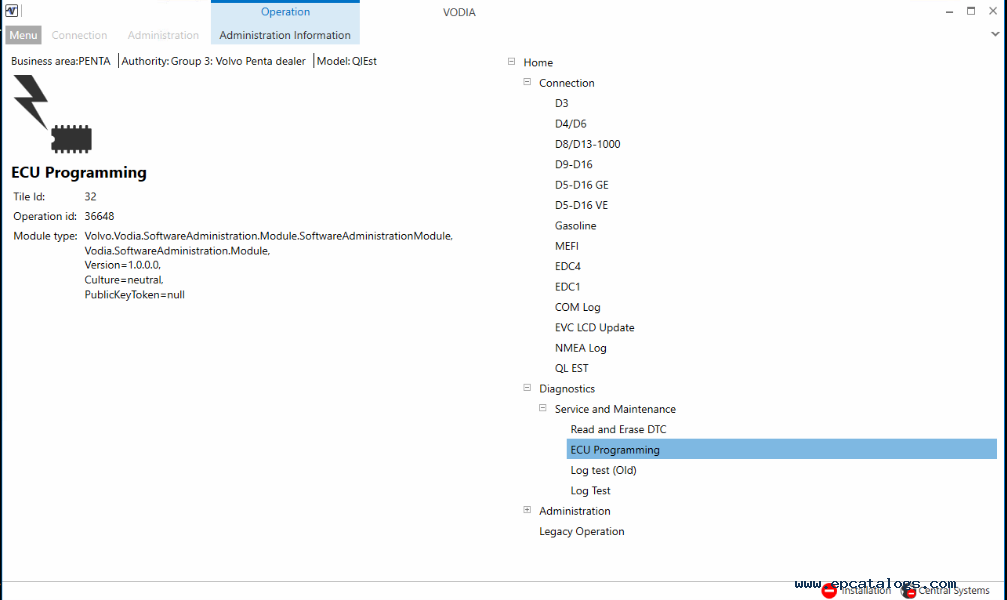Select the Administration tree item
Viewport: 1007px width, 600px height.
(575, 511)
